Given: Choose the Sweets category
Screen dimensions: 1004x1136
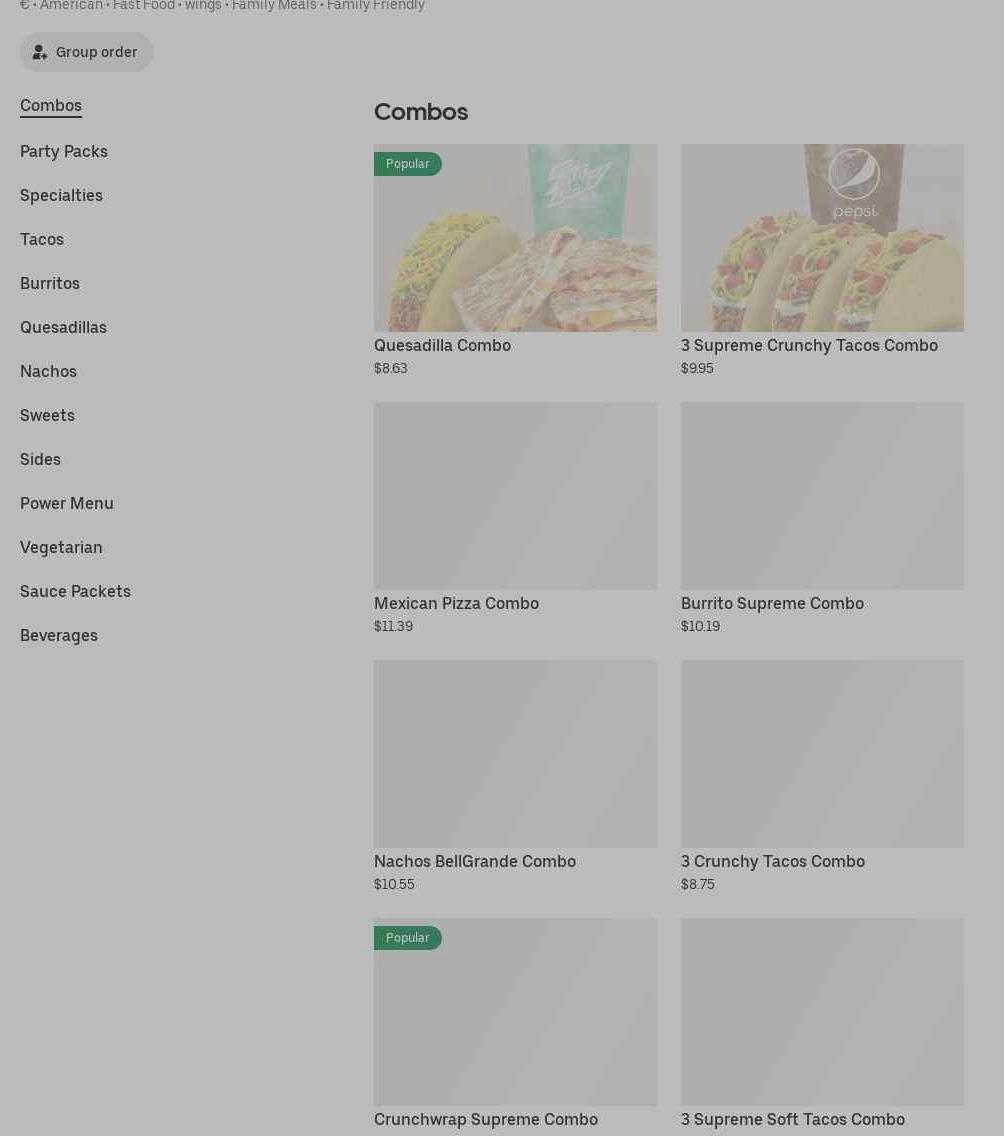Looking at the screenshot, I should [47, 415].
